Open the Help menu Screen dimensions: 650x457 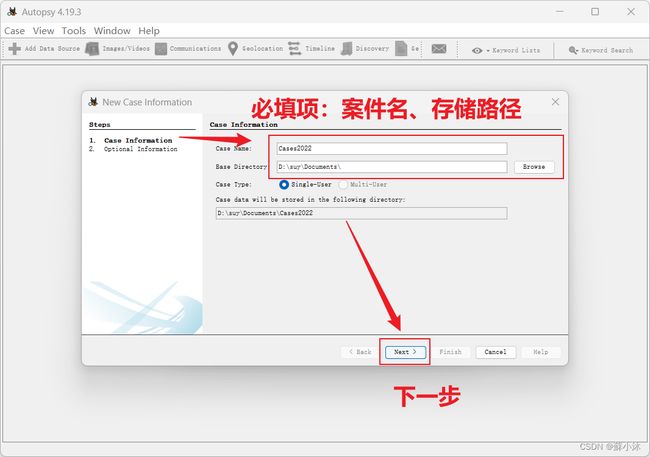(149, 31)
